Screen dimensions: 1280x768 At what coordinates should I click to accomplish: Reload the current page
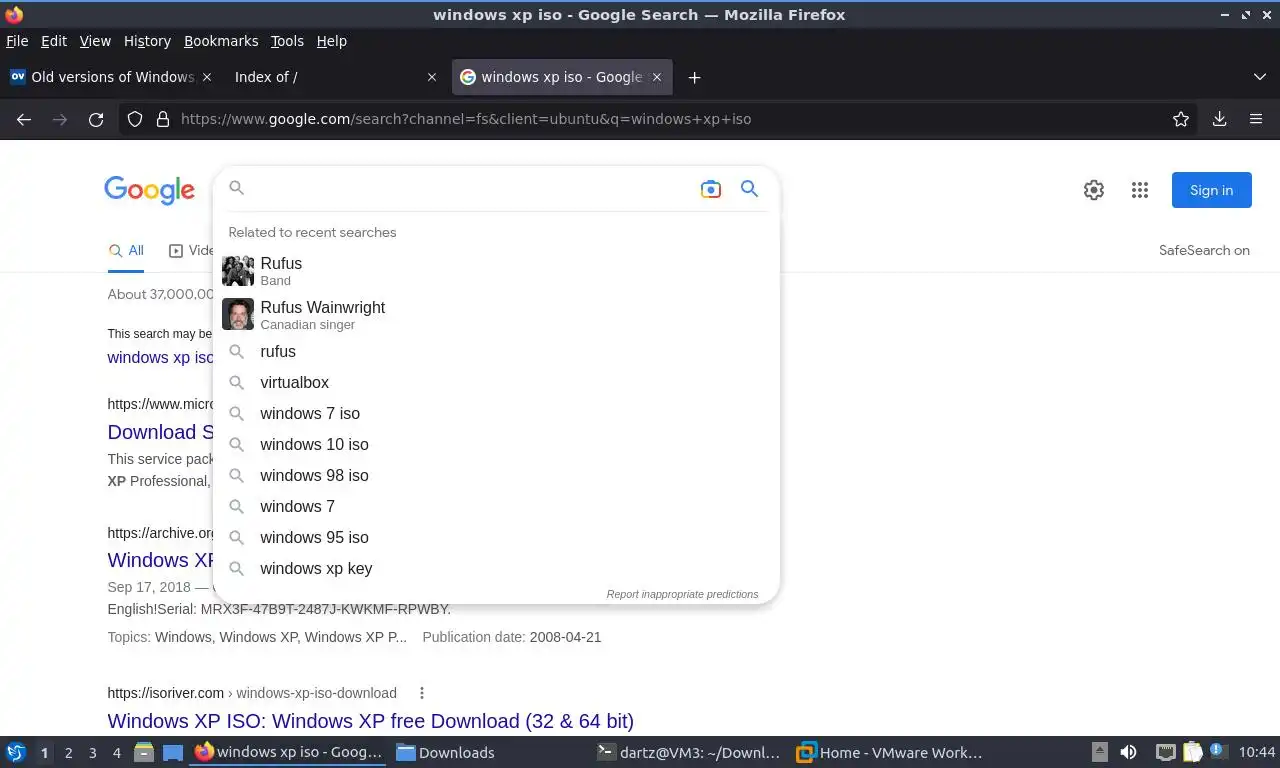96,119
